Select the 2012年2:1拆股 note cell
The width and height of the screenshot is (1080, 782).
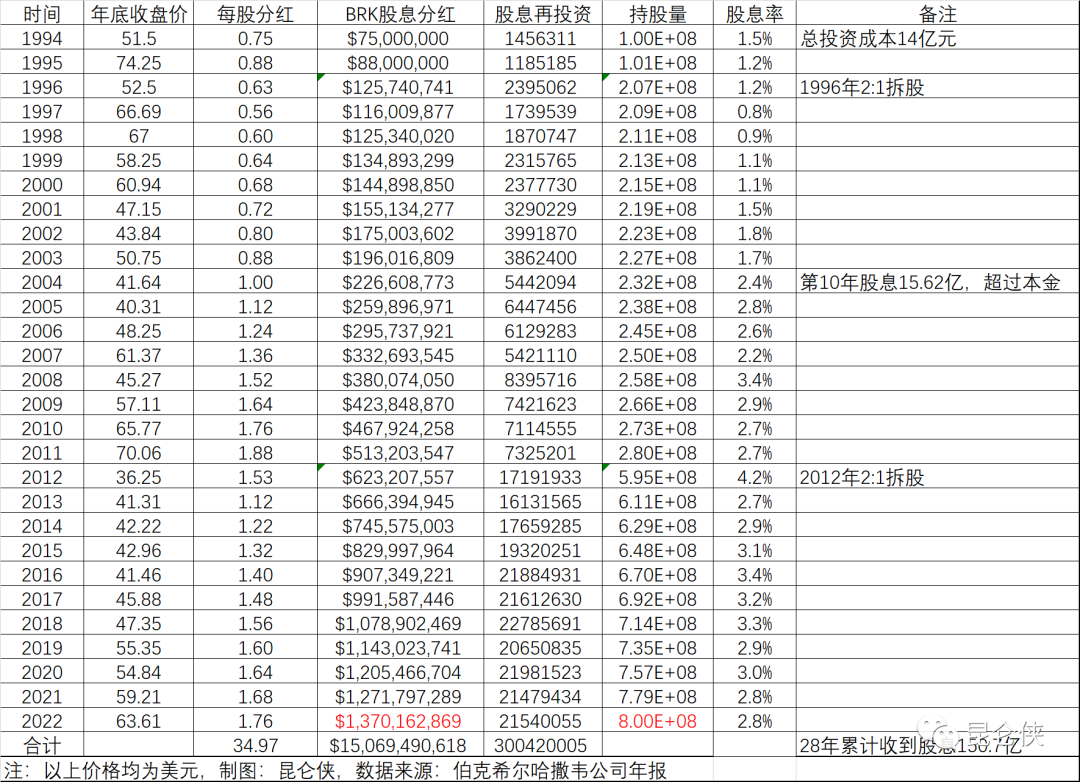tap(862, 477)
